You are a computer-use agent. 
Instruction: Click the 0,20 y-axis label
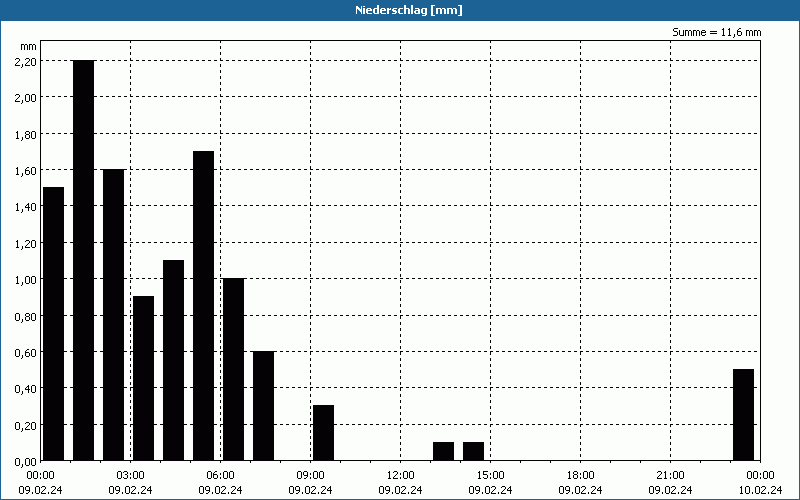[26, 426]
